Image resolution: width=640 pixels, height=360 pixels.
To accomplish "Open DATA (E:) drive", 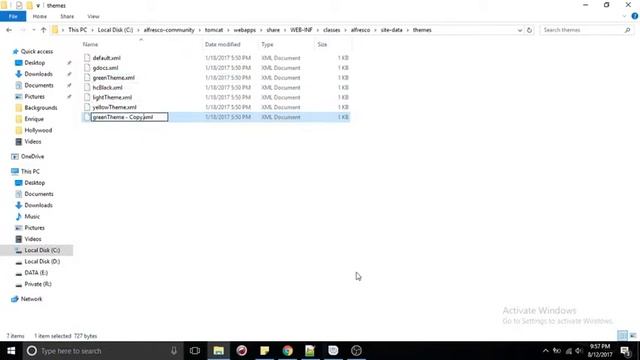I will point(36,273).
